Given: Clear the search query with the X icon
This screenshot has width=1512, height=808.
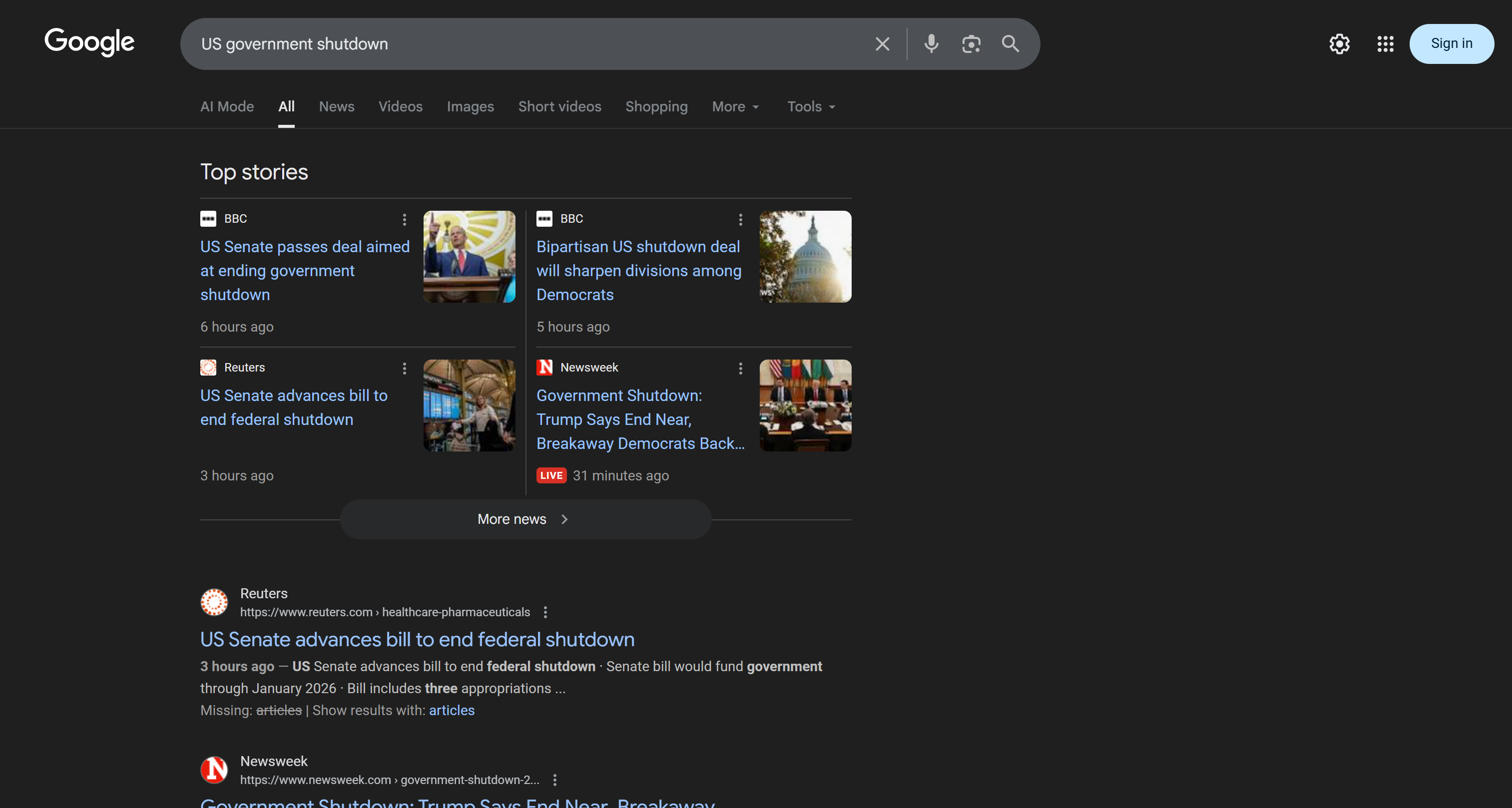Looking at the screenshot, I should (882, 43).
